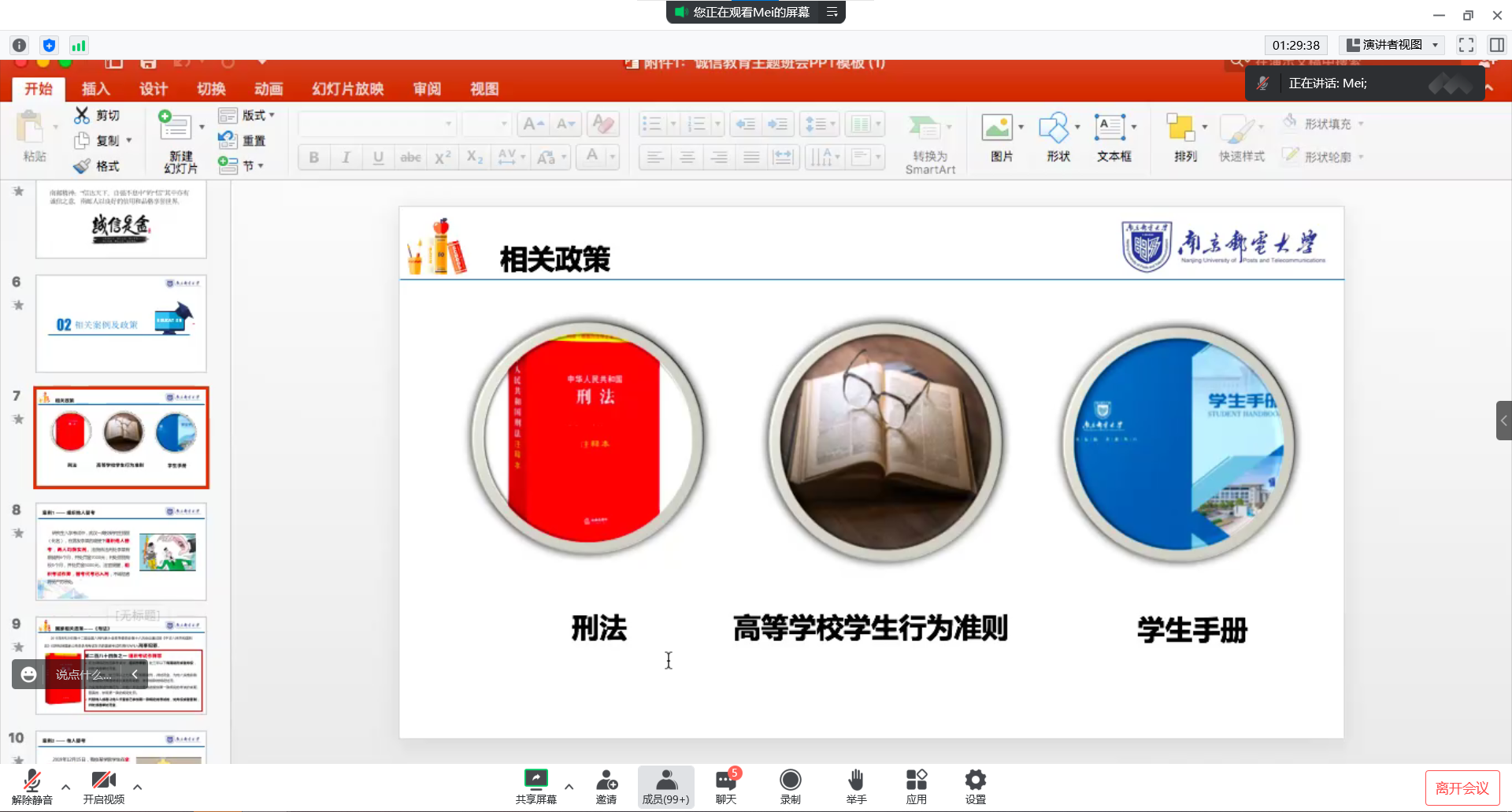Click the 说点什么 quick chat box
Viewport: 1512px width, 812px height.
83,674
